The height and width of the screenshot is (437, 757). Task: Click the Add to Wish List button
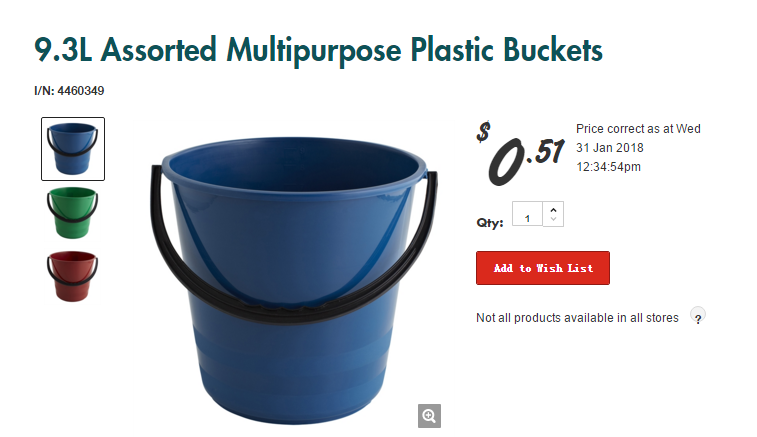click(x=543, y=268)
